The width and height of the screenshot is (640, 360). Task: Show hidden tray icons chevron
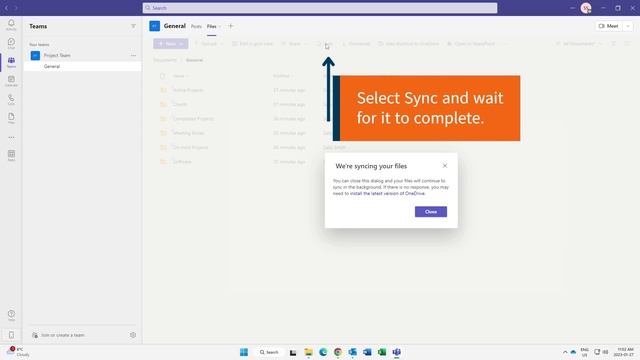(565, 352)
